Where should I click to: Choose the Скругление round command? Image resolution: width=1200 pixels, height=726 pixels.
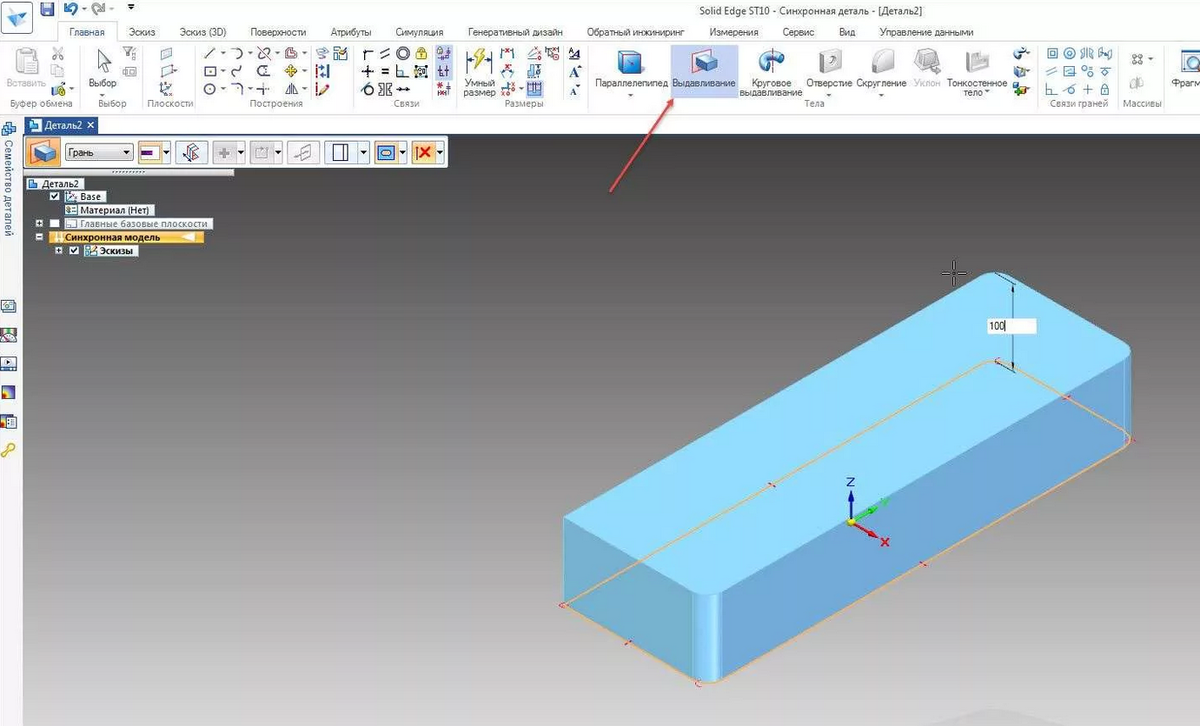click(882, 68)
